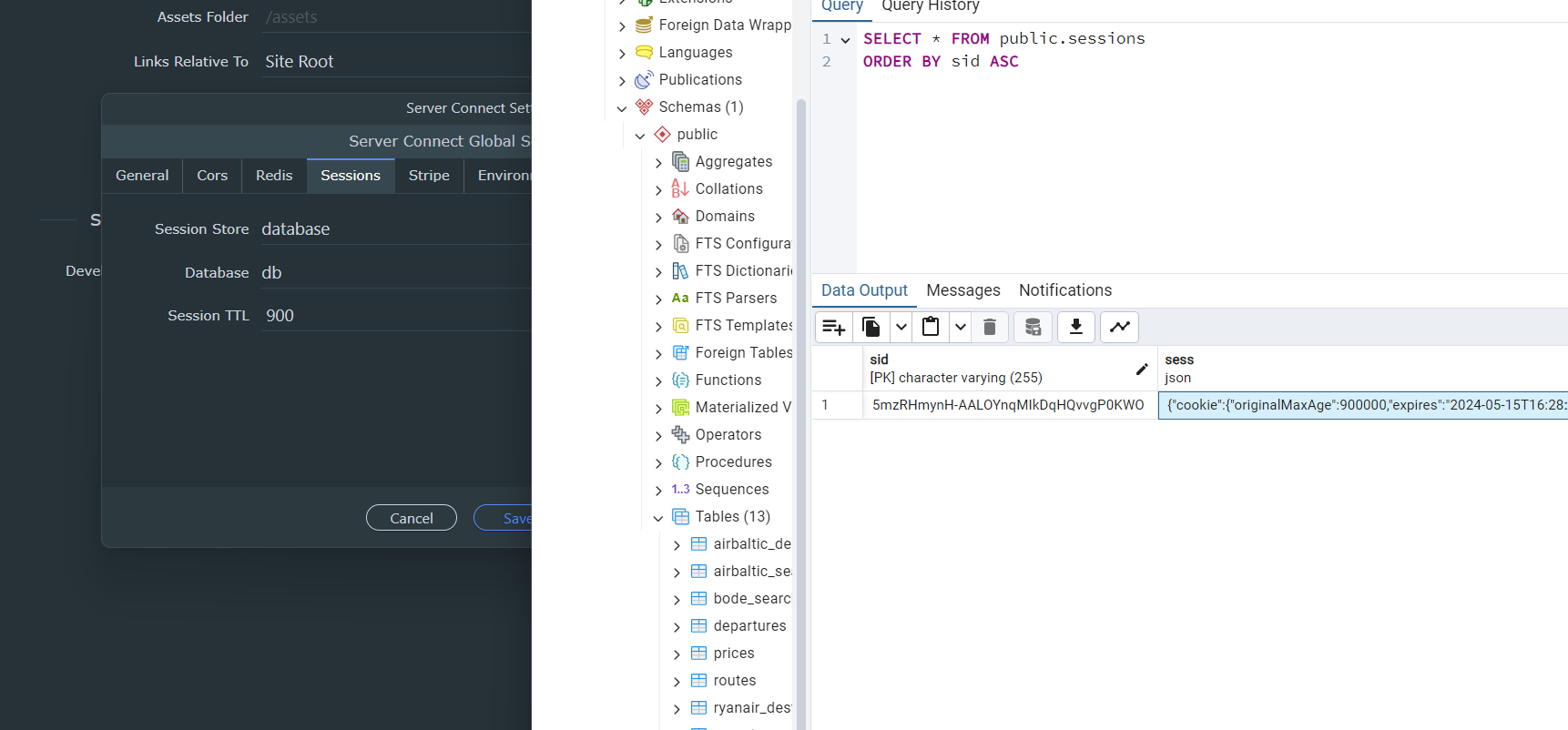
Task: Select the sess JSON cell in row 1
Action: pyautogui.click(x=1363, y=405)
